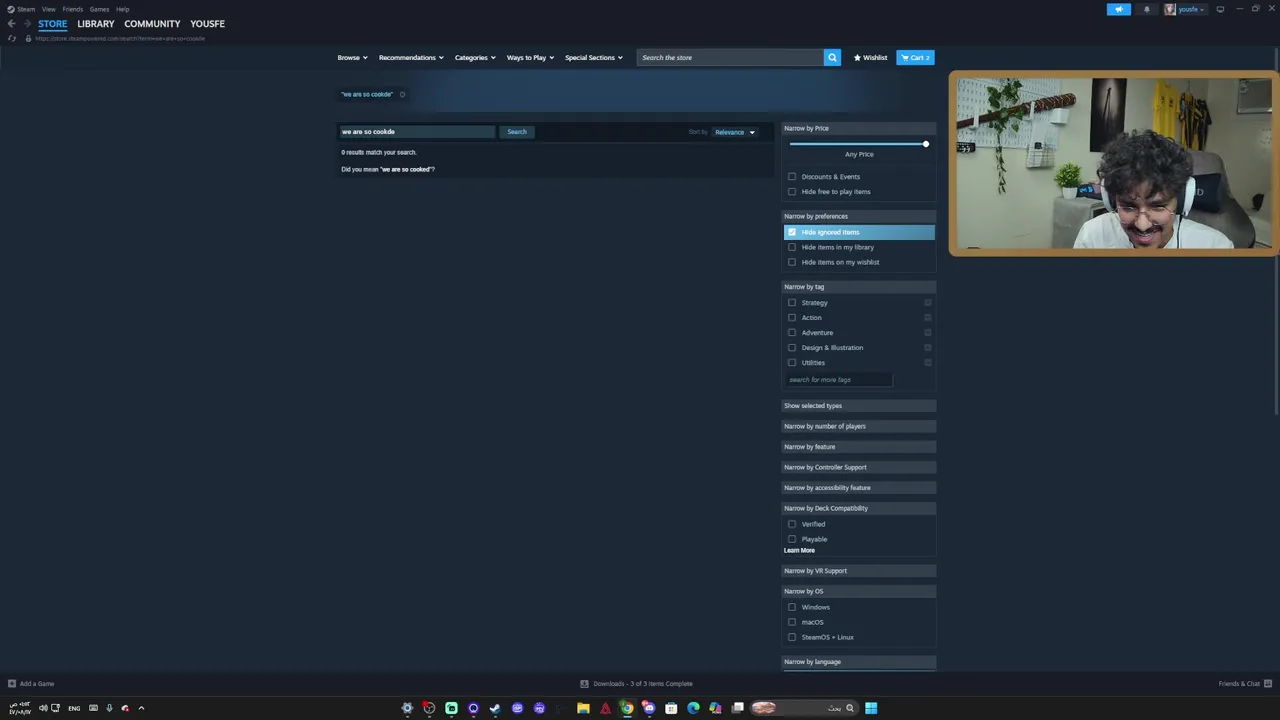Tick Hide free to play items
The height and width of the screenshot is (720, 1280).
pyautogui.click(x=792, y=192)
